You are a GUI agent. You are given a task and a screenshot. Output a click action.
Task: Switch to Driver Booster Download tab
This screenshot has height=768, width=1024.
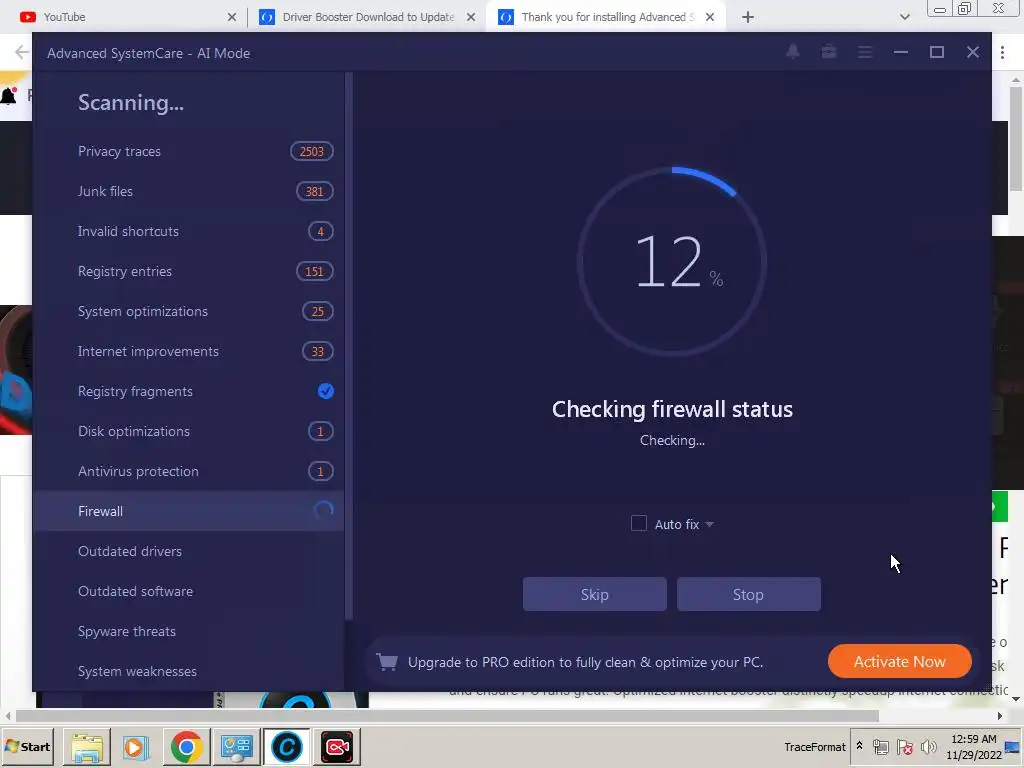pyautogui.click(x=368, y=17)
